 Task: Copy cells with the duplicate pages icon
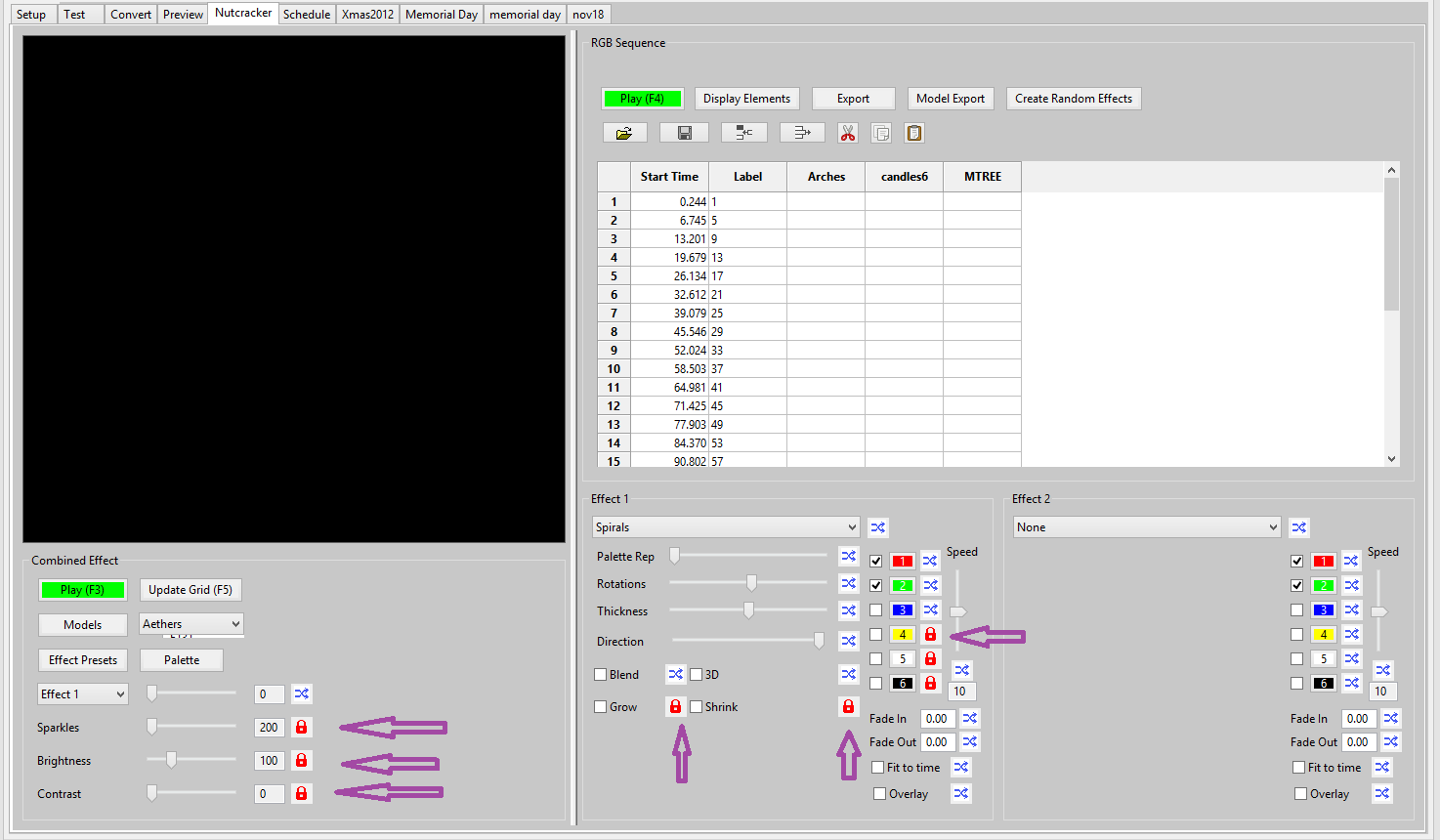click(x=881, y=133)
